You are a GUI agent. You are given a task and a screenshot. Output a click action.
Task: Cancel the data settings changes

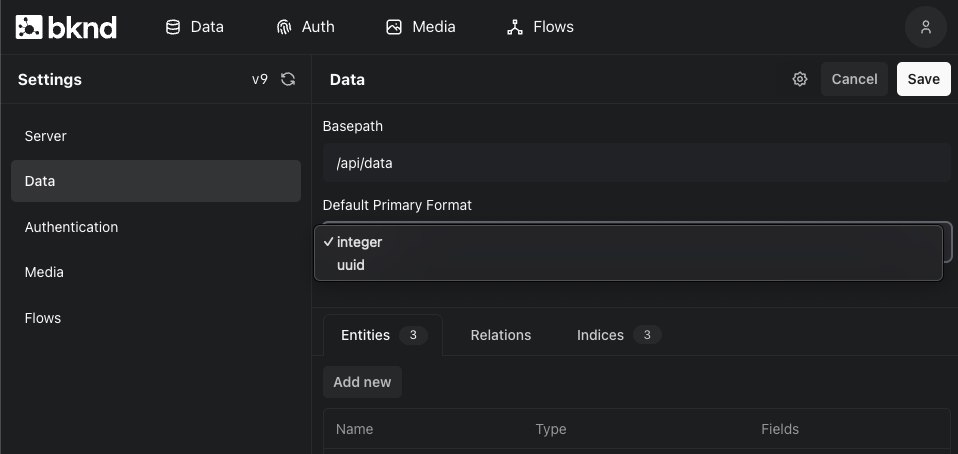(x=854, y=79)
